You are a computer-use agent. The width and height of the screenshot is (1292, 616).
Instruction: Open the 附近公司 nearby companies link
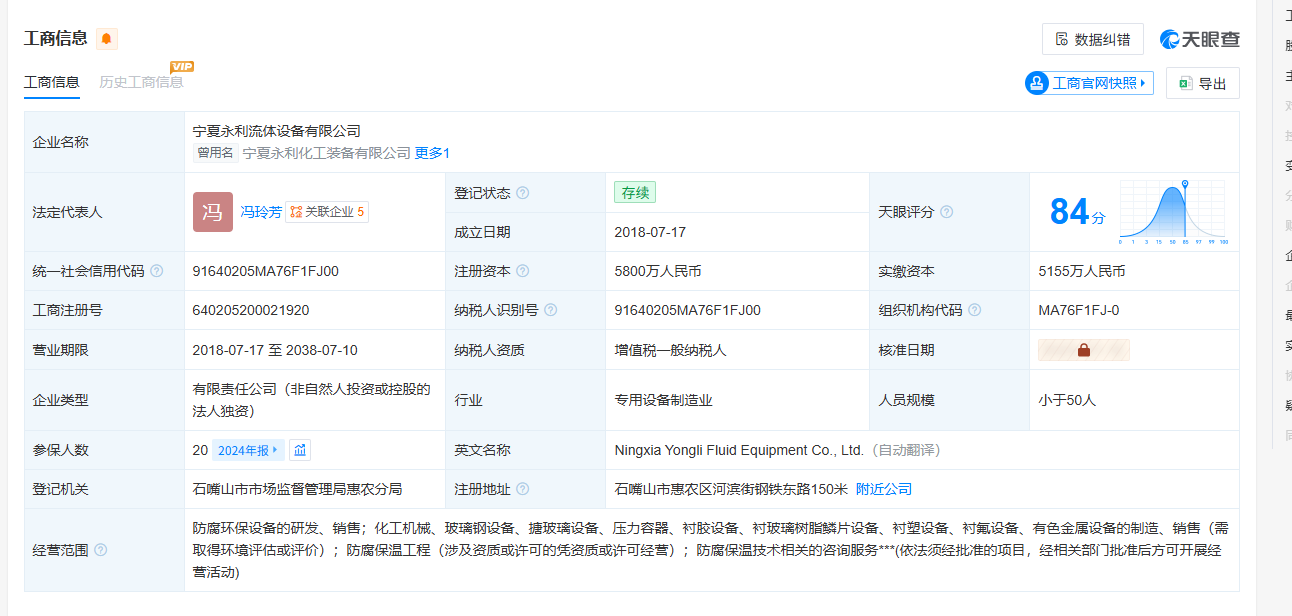[884, 489]
